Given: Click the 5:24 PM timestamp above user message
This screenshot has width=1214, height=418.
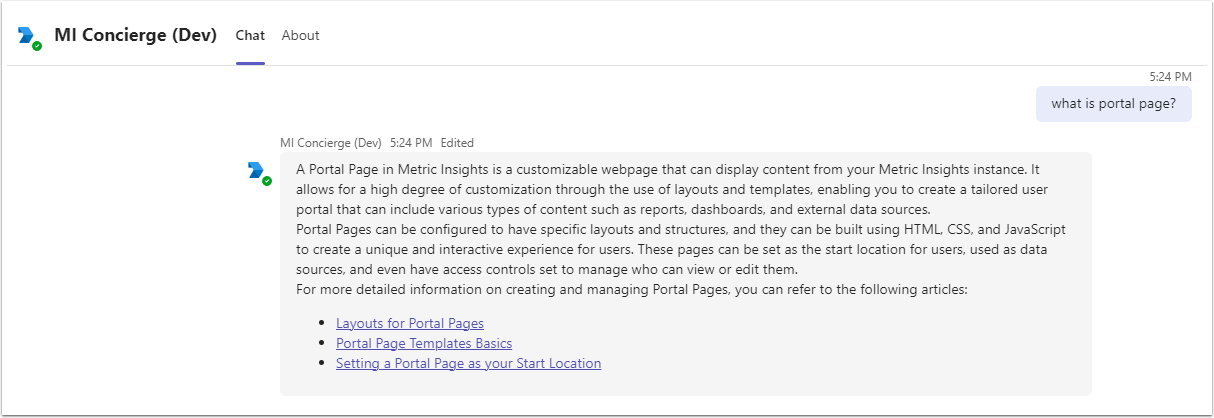Looking at the screenshot, I should point(1170,77).
